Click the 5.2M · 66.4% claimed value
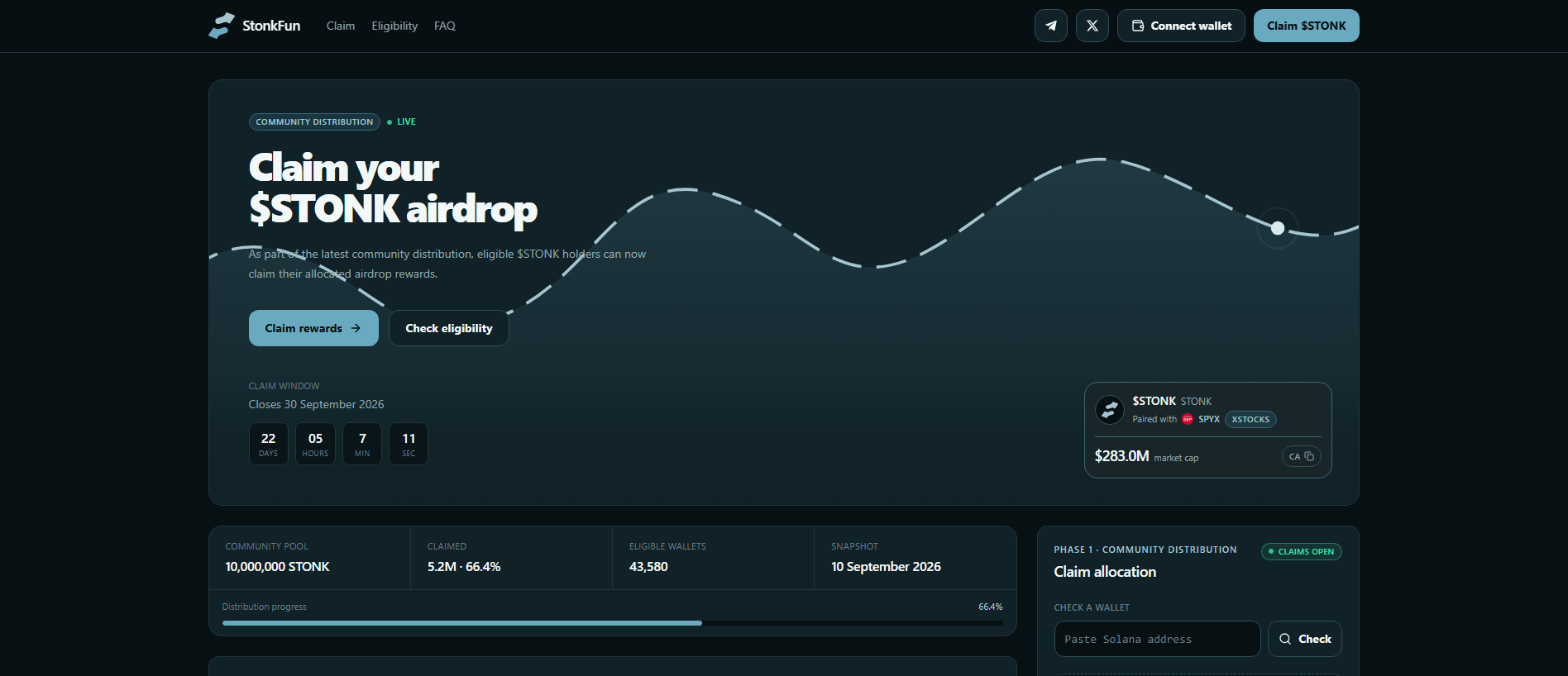1568x676 pixels. point(464,567)
